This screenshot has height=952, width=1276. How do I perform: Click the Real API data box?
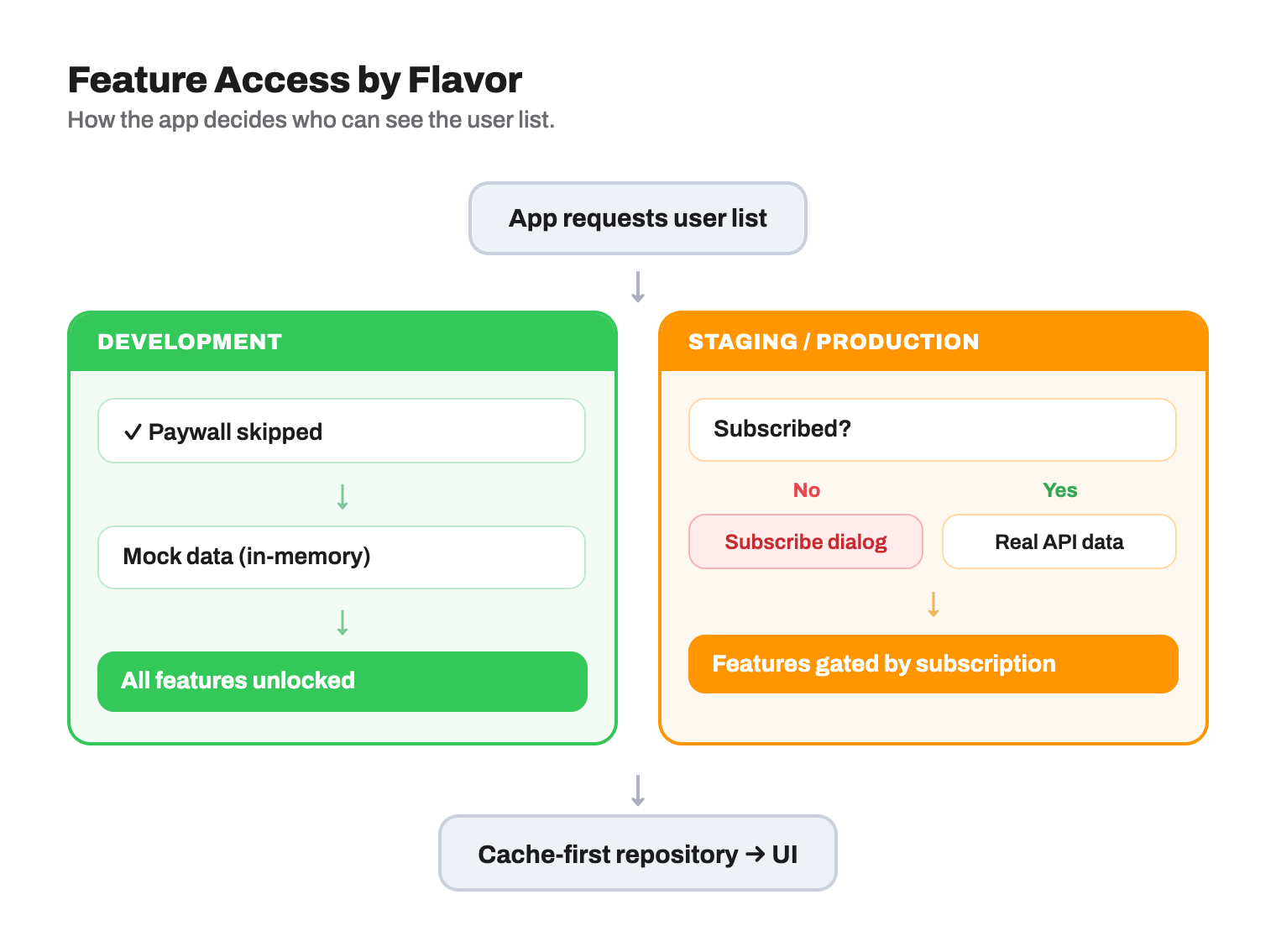(1059, 541)
